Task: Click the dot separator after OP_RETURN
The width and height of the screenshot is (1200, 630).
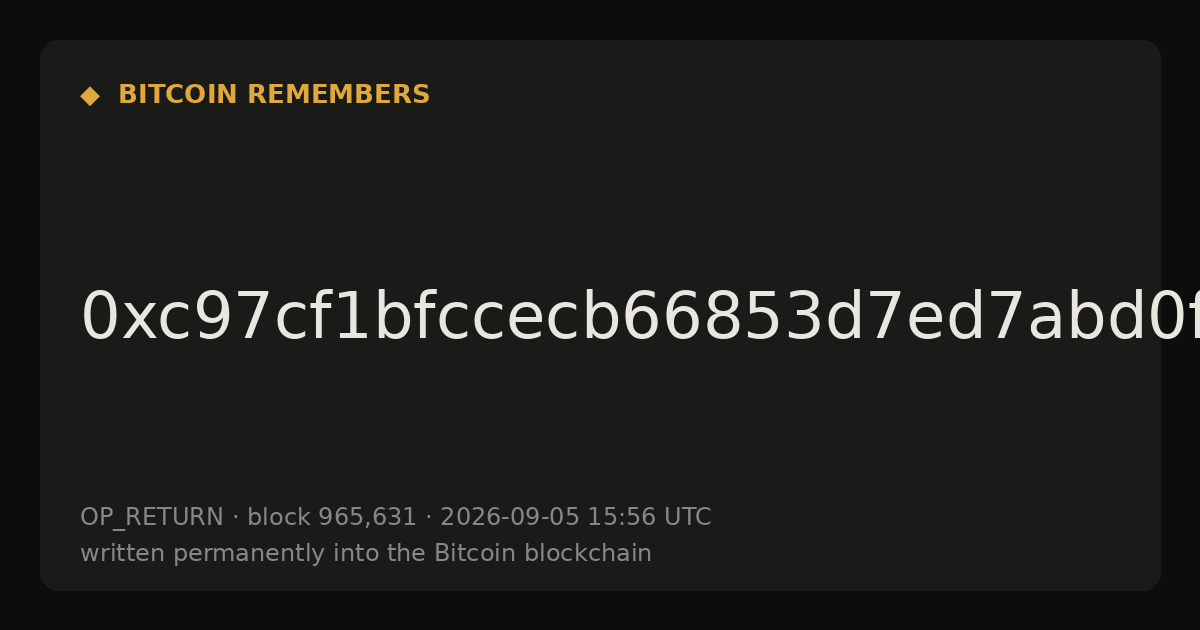Action: pyautogui.click(x=235, y=518)
